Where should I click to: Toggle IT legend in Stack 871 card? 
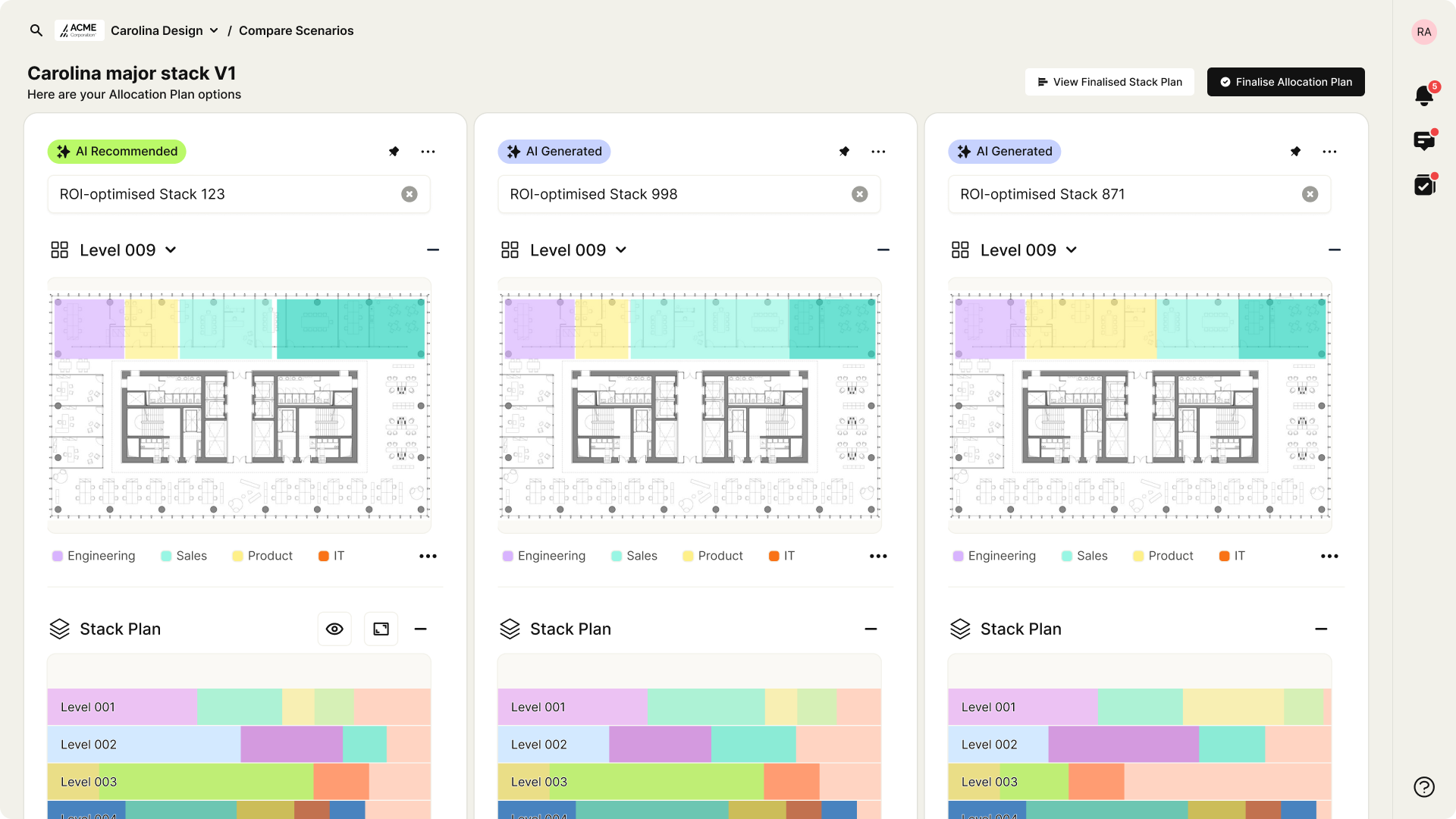1232,556
